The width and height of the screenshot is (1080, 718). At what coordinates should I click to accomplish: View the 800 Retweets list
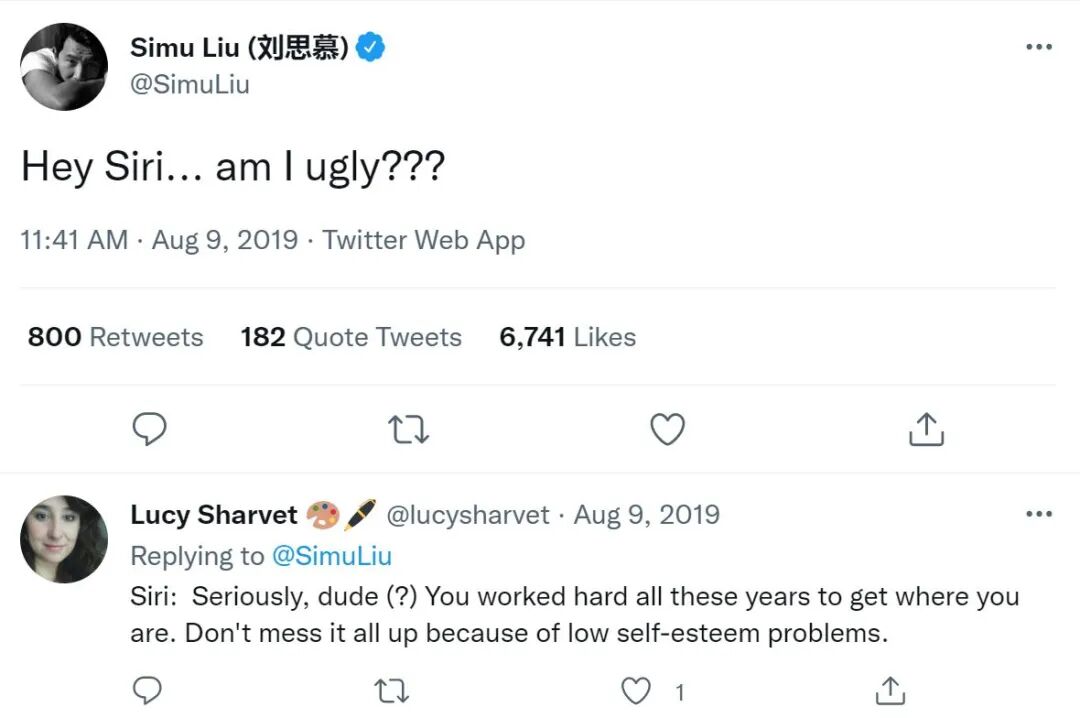[x=115, y=337]
